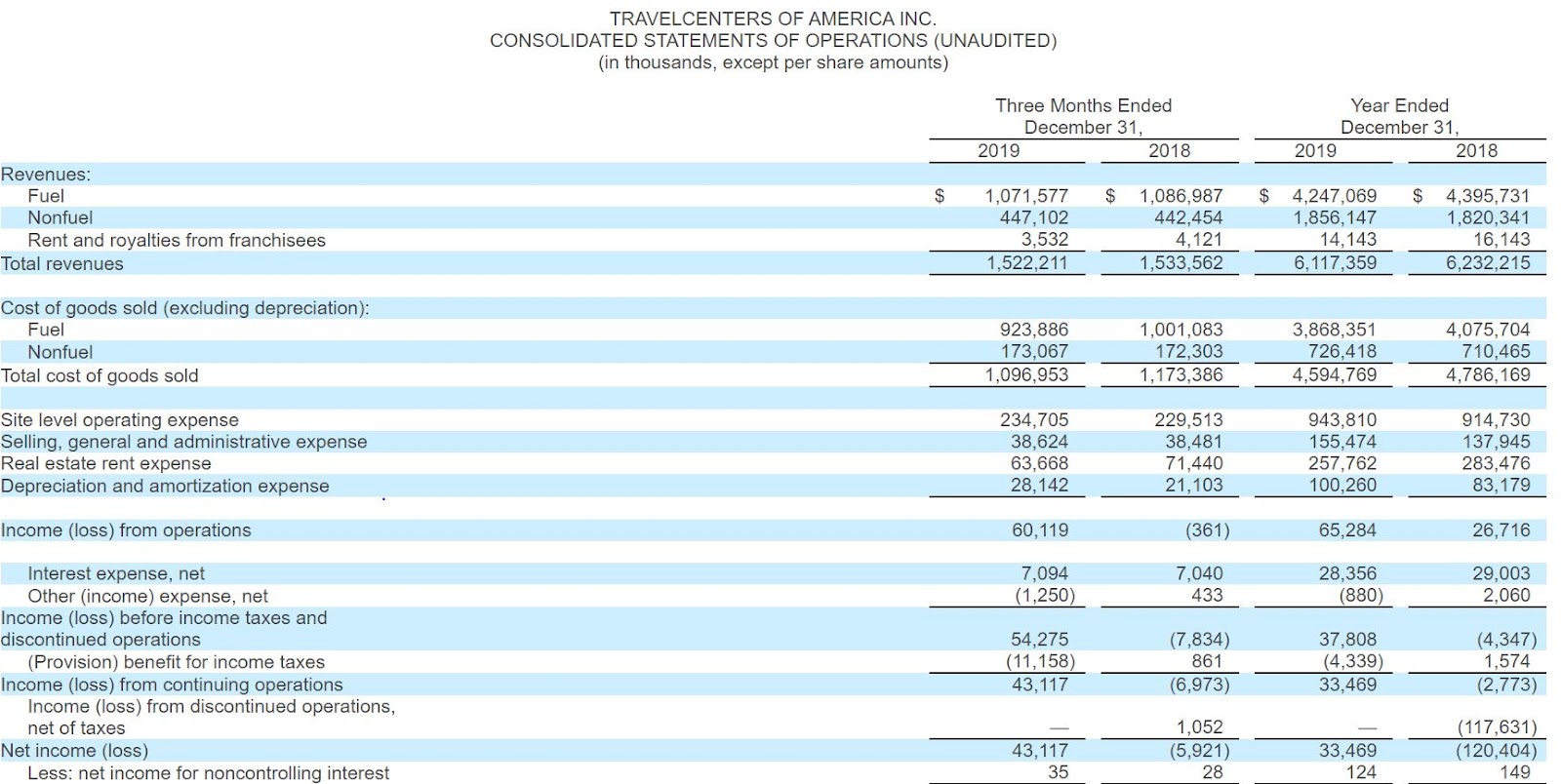
Task: Click depreciation value 28,142
Action: pos(1039,485)
